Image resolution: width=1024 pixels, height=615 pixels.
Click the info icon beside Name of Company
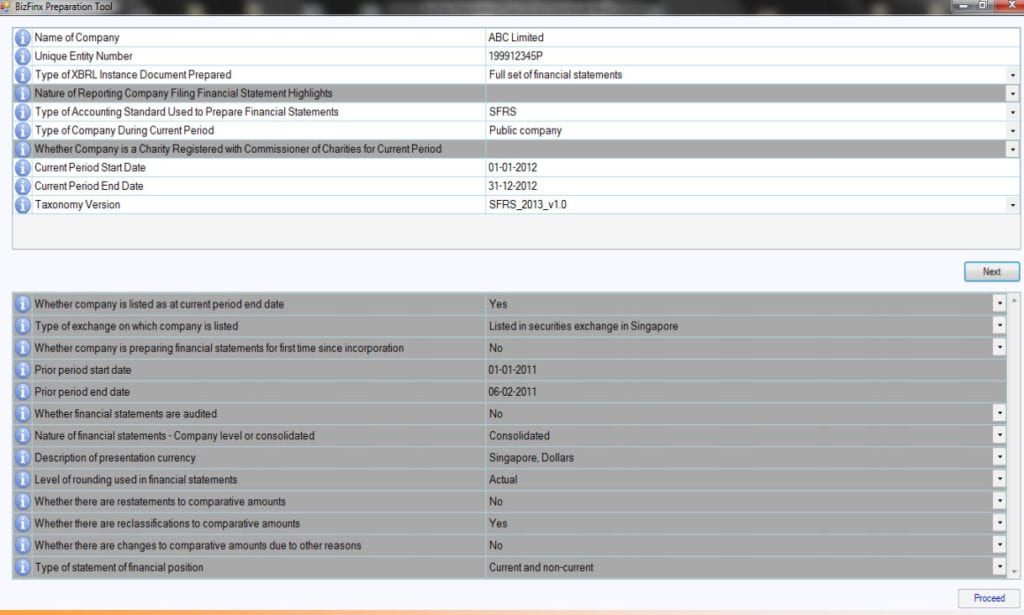[21, 37]
